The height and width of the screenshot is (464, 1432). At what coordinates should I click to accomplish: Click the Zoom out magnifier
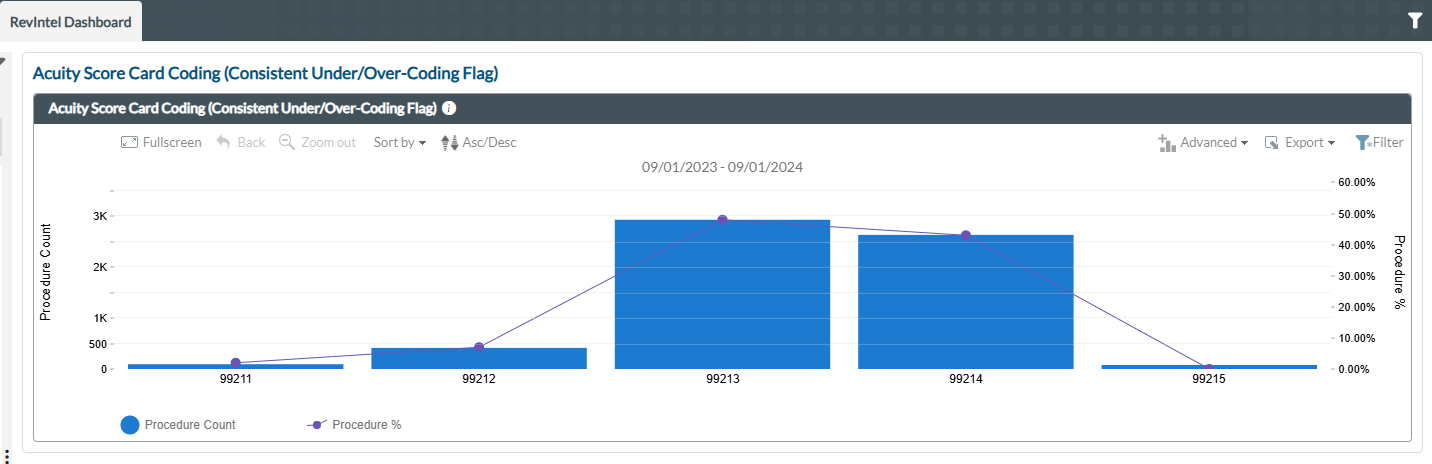click(317, 143)
